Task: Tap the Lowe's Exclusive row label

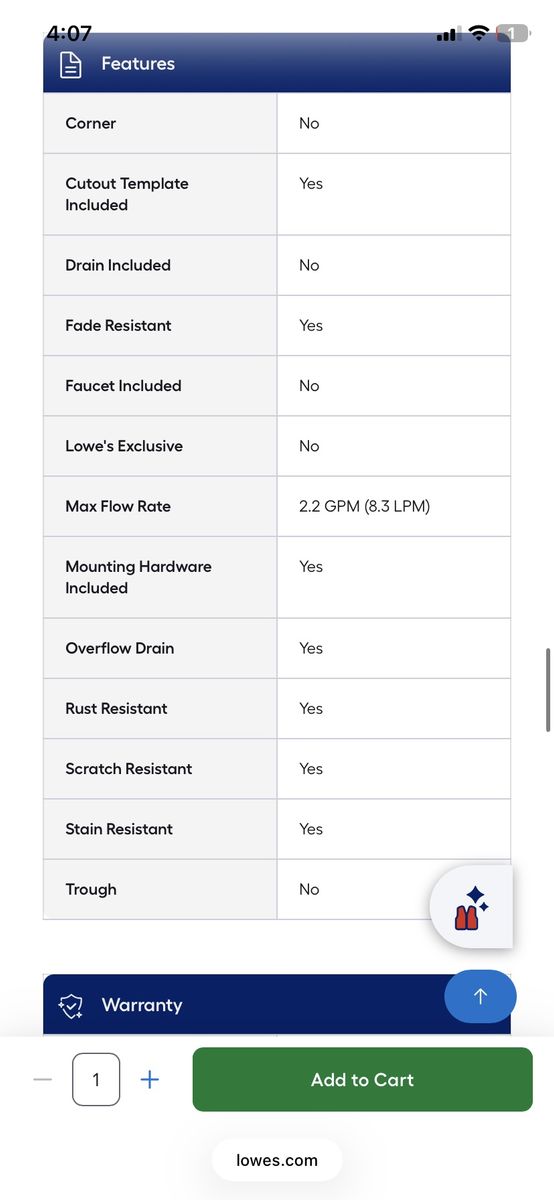Action: point(124,446)
